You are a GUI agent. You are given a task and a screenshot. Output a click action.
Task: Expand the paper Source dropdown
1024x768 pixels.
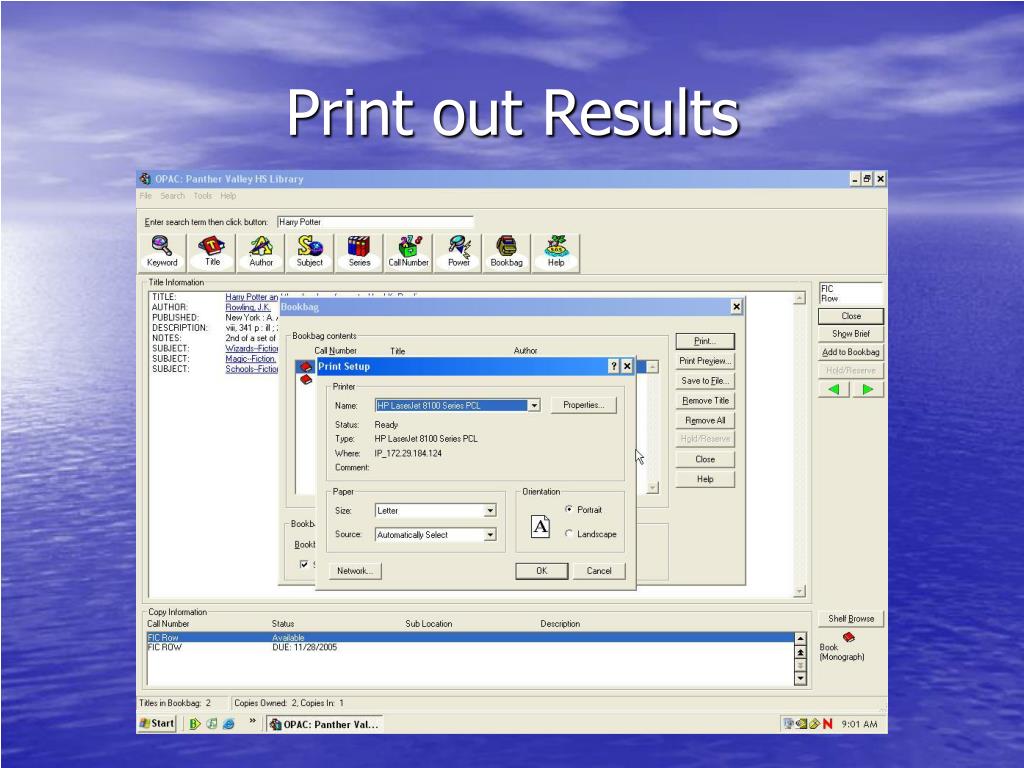click(x=490, y=535)
